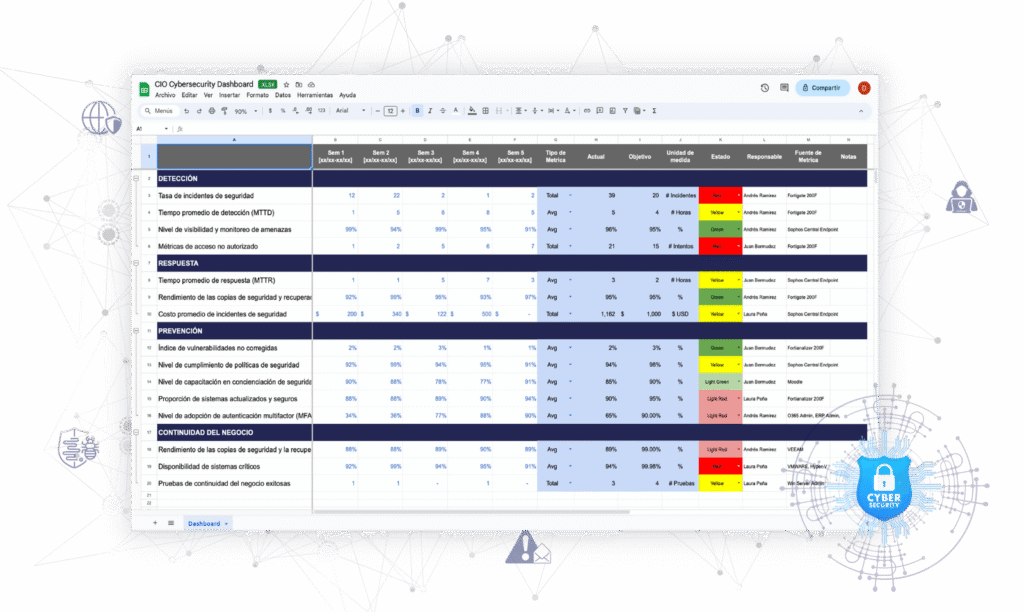Open version history clock icon
Viewport: 1024px width, 612px height.
(765, 88)
